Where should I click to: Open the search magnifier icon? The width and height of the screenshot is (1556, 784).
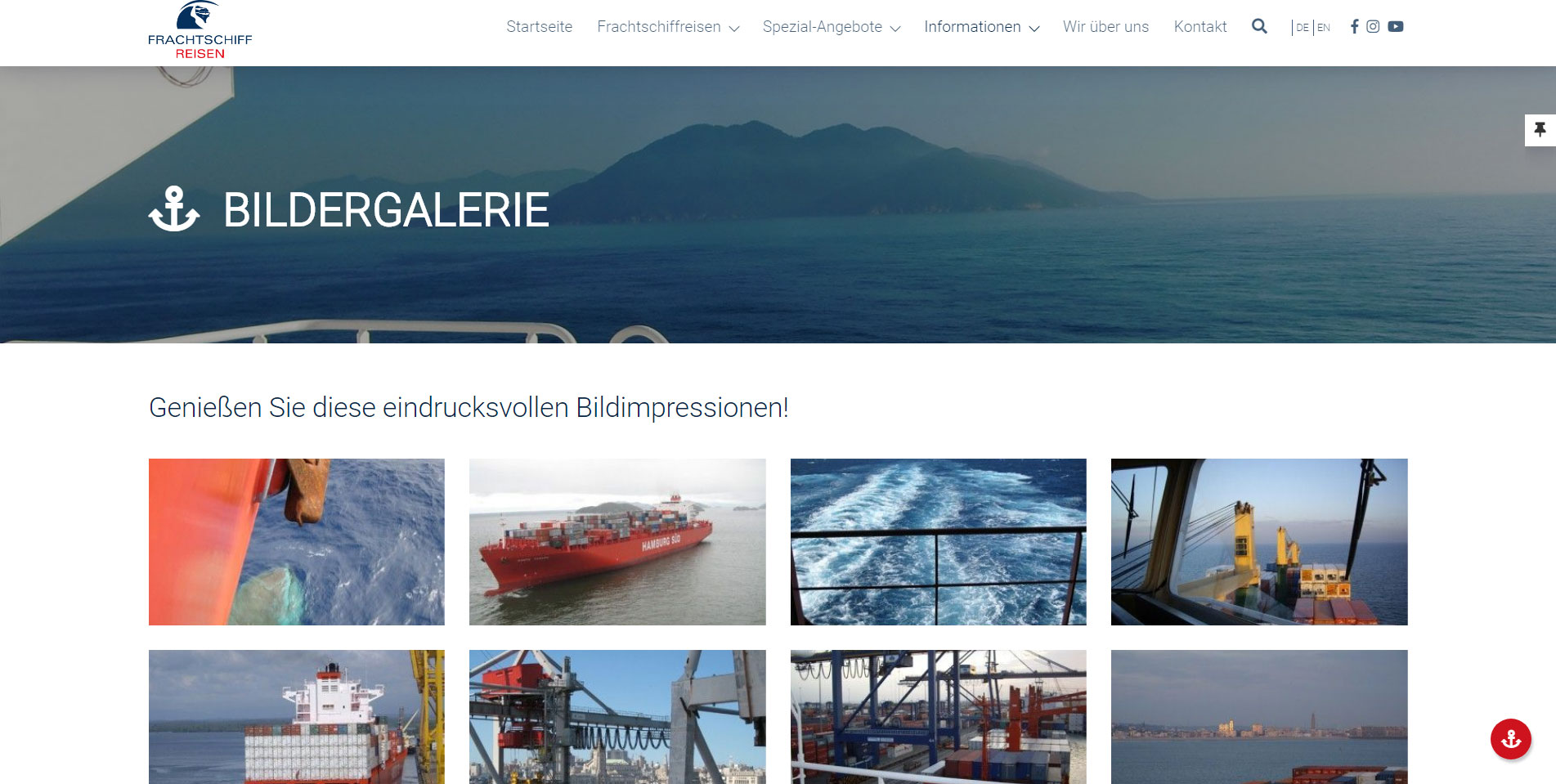tap(1259, 26)
